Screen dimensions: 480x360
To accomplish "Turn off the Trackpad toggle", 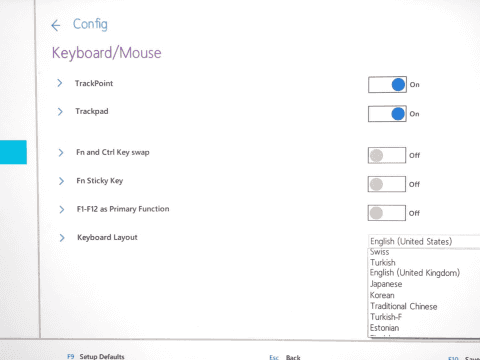I will (387, 114).
